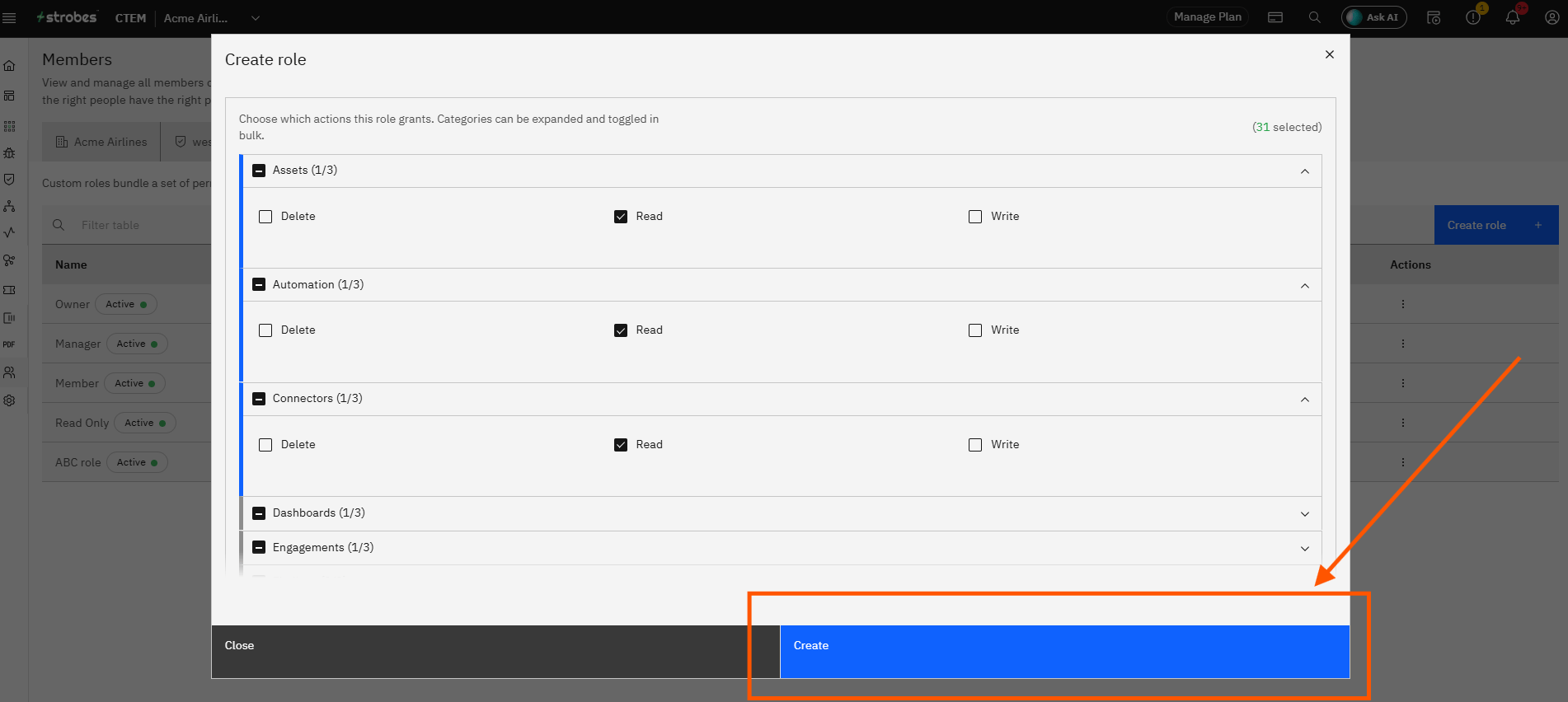Switch to the Acme Airlines tab
Viewport: 1568px width, 702px height.
click(101, 142)
